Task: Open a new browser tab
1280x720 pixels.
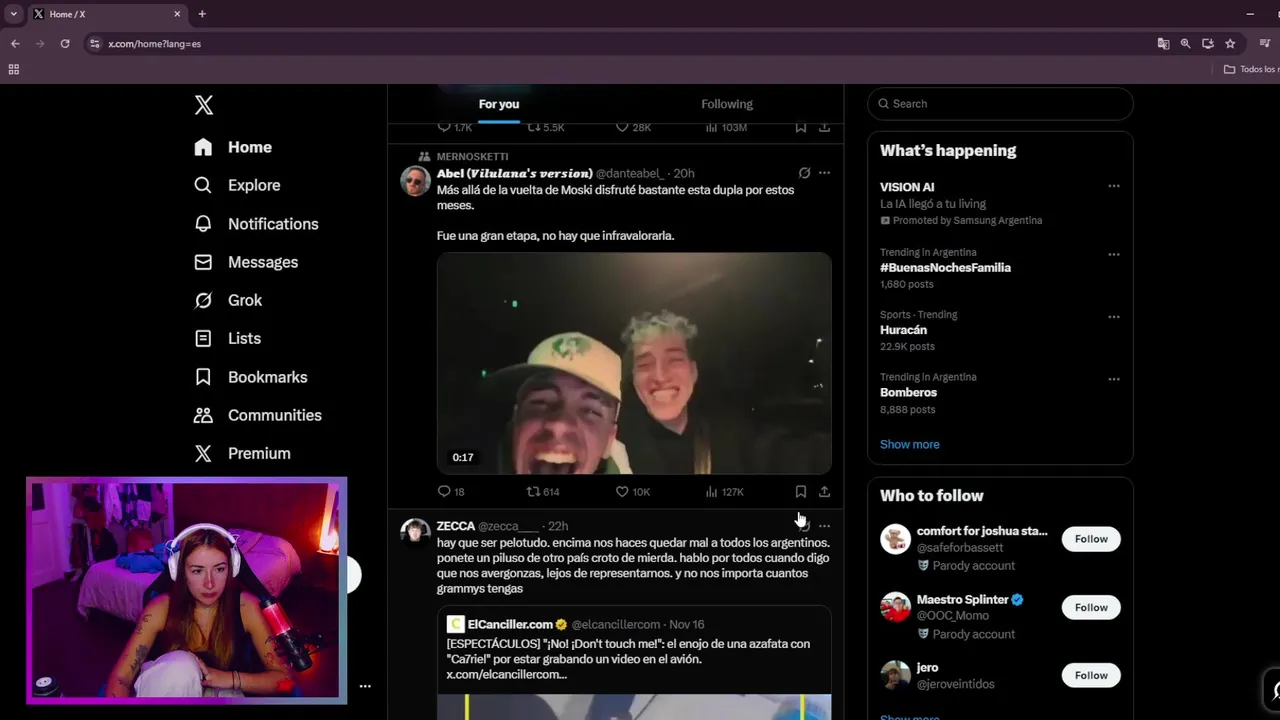Action: [202, 14]
